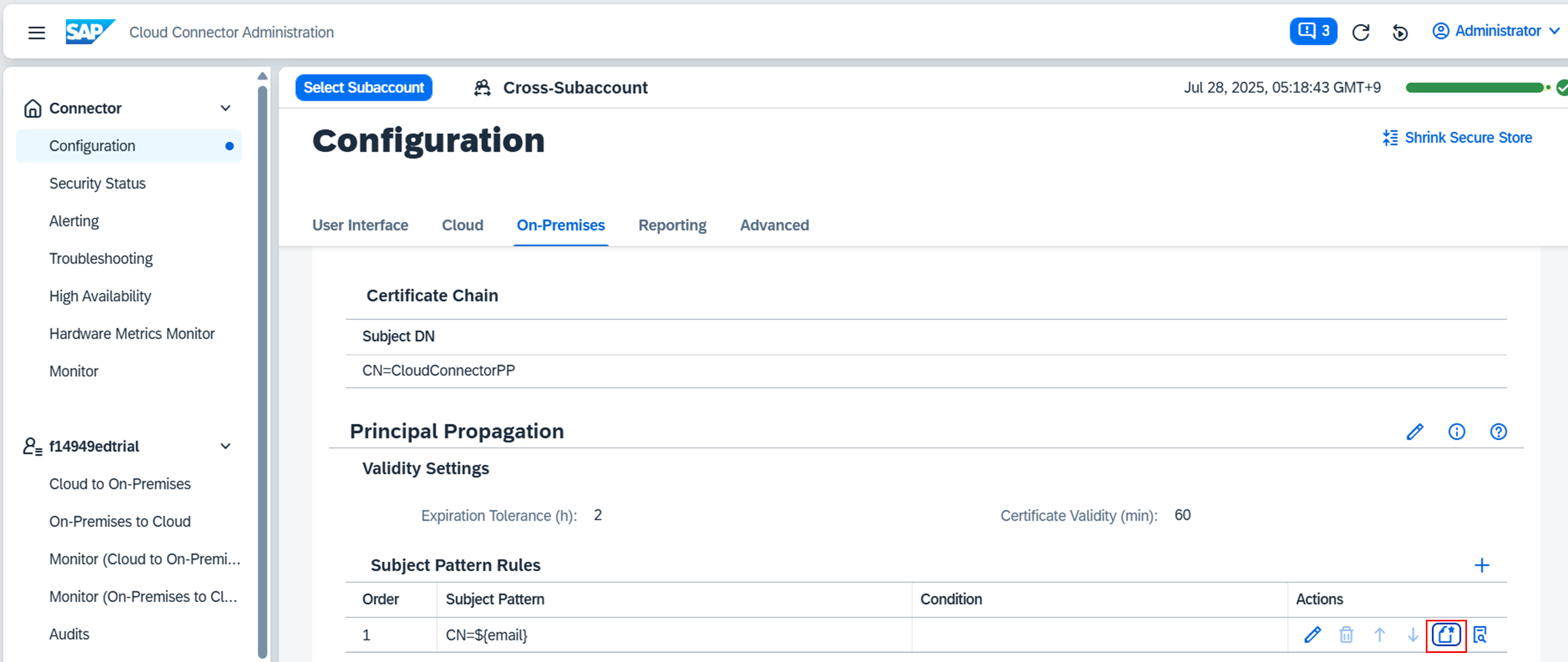The width and height of the screenshot is (1568, 662).
Task: Click the test rule search icon in Actions
Action: click(1480, 635)
